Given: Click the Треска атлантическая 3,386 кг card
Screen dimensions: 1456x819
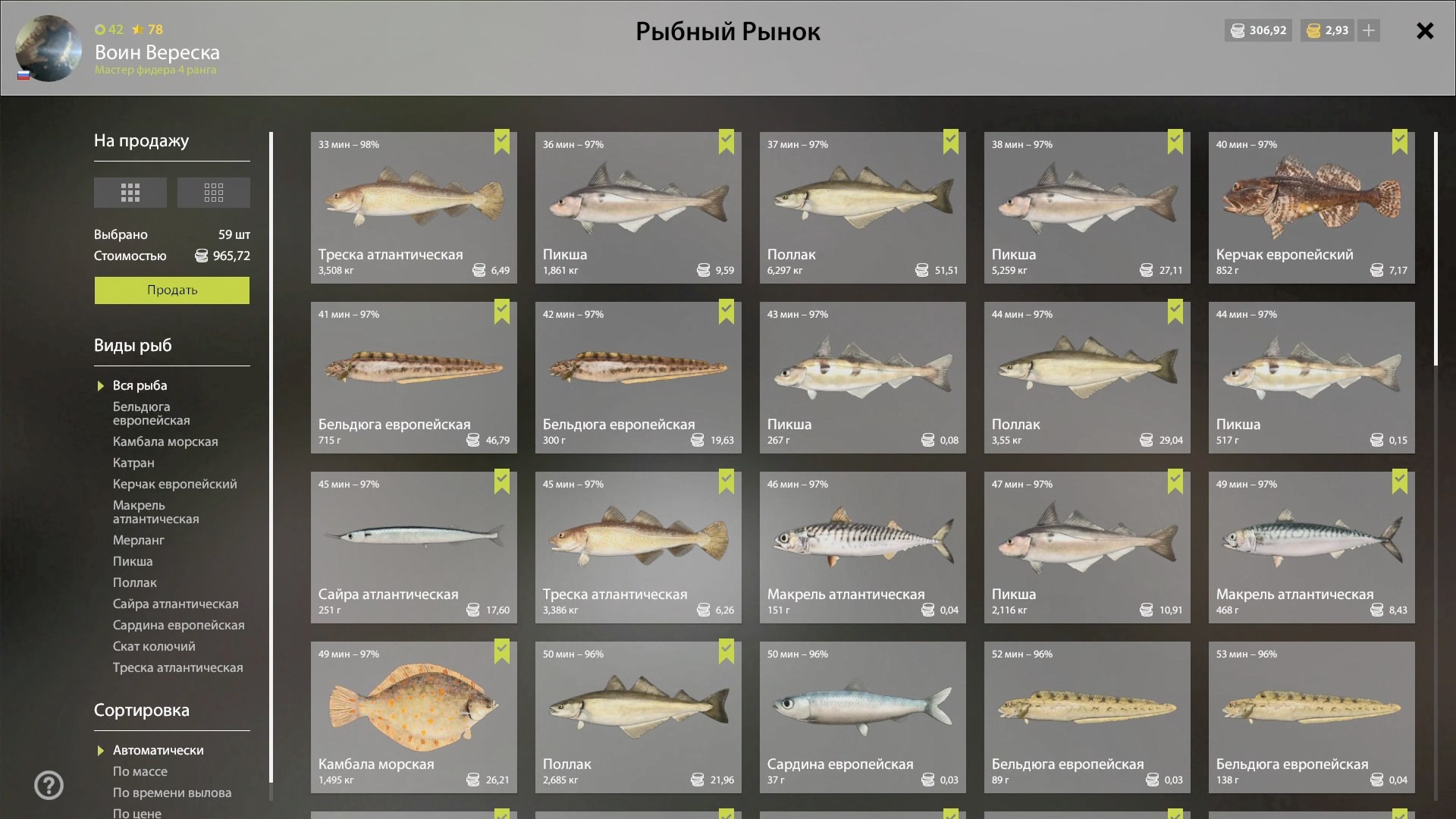Looking at the screenshot, I should 639,548.
